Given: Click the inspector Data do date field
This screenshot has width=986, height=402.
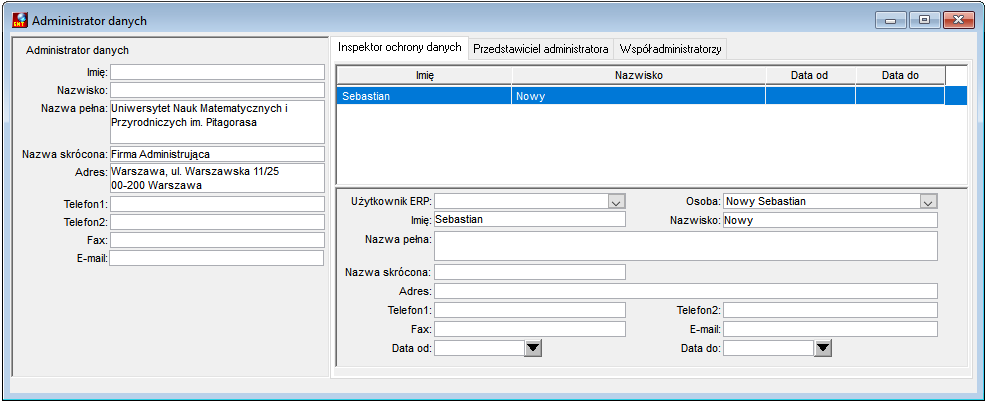Looking at the screenshot, I should point(768,348).
